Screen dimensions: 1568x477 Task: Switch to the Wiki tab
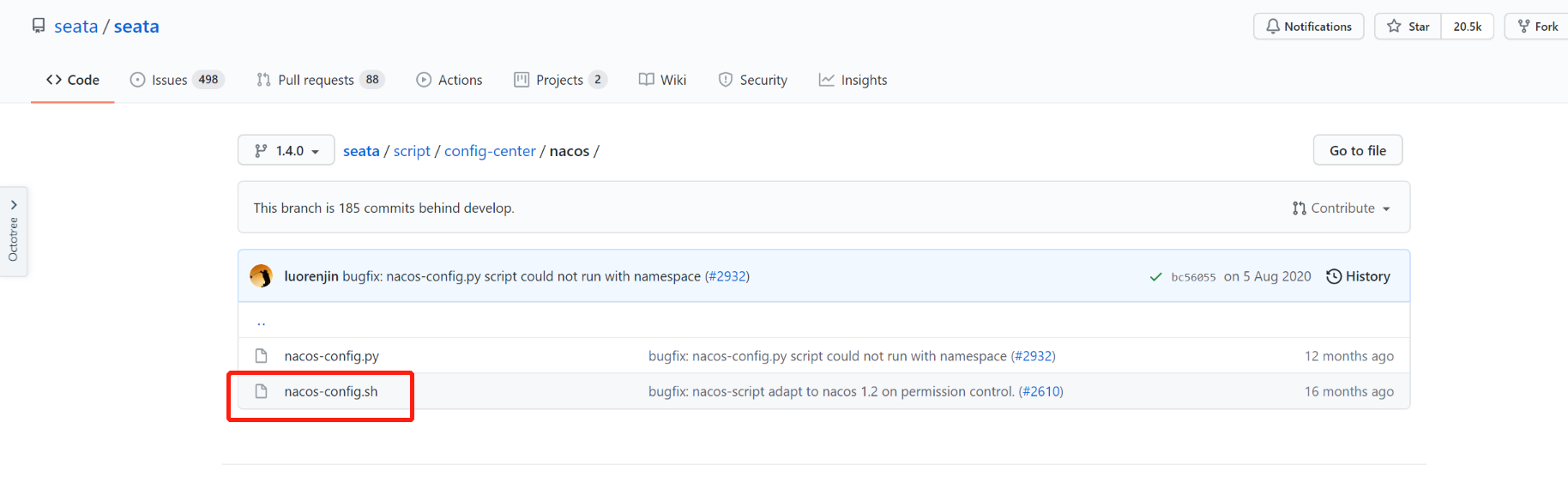click(x=662, y=80)
